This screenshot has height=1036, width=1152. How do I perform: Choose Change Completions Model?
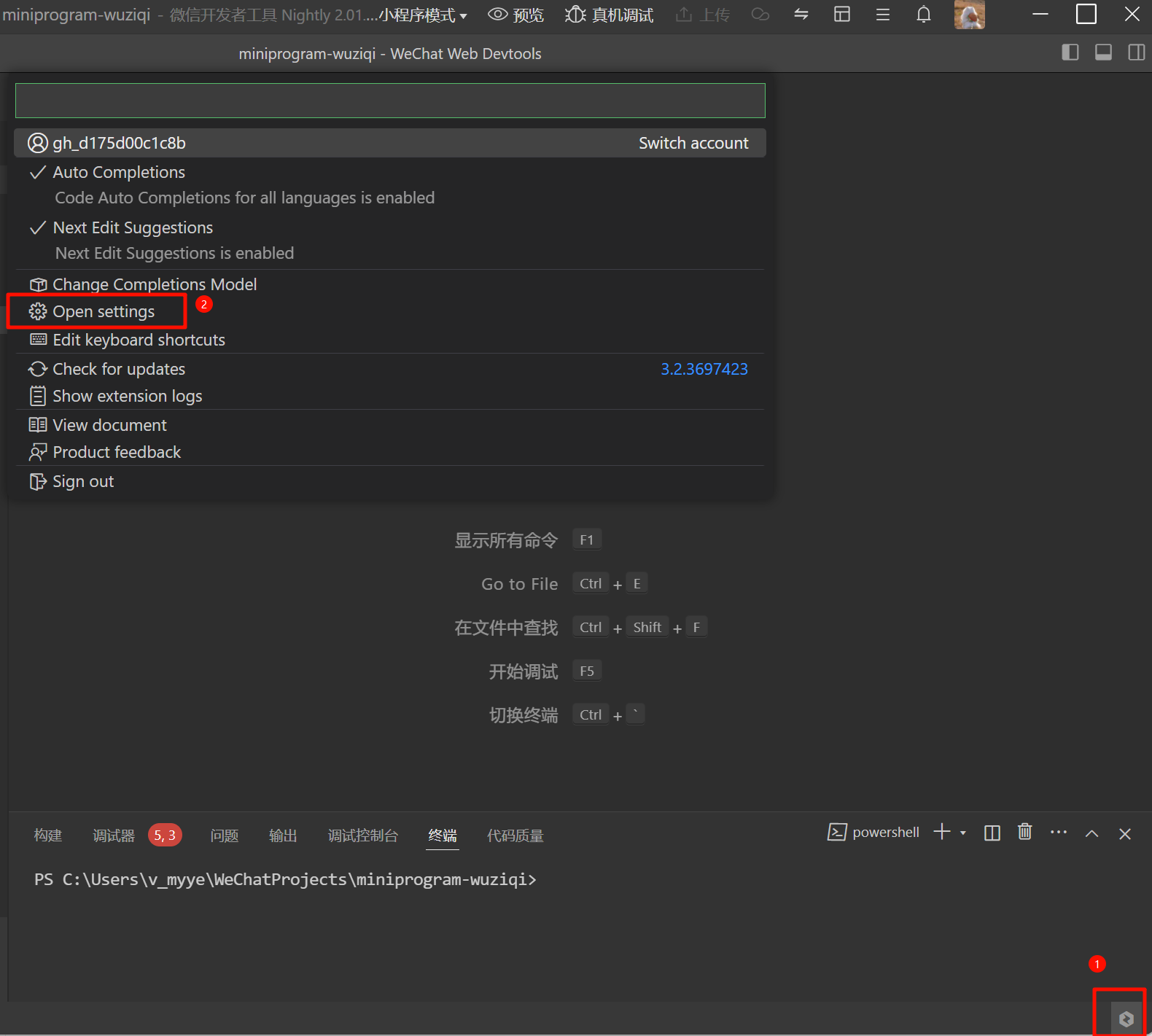tap(155, 284)
